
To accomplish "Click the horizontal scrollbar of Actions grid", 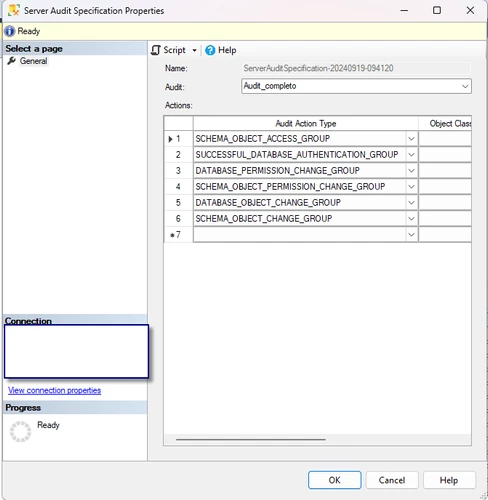I will [x=251, y=440].
